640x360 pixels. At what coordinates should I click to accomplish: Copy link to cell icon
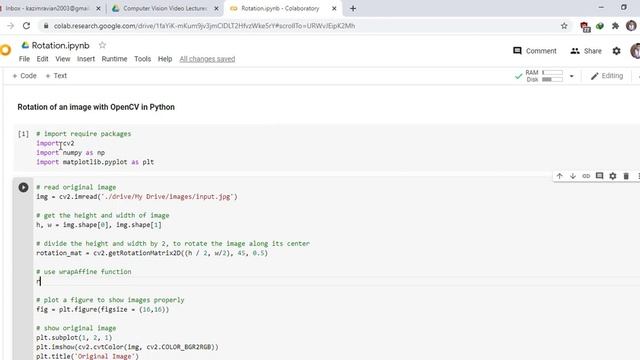[586, 176]
